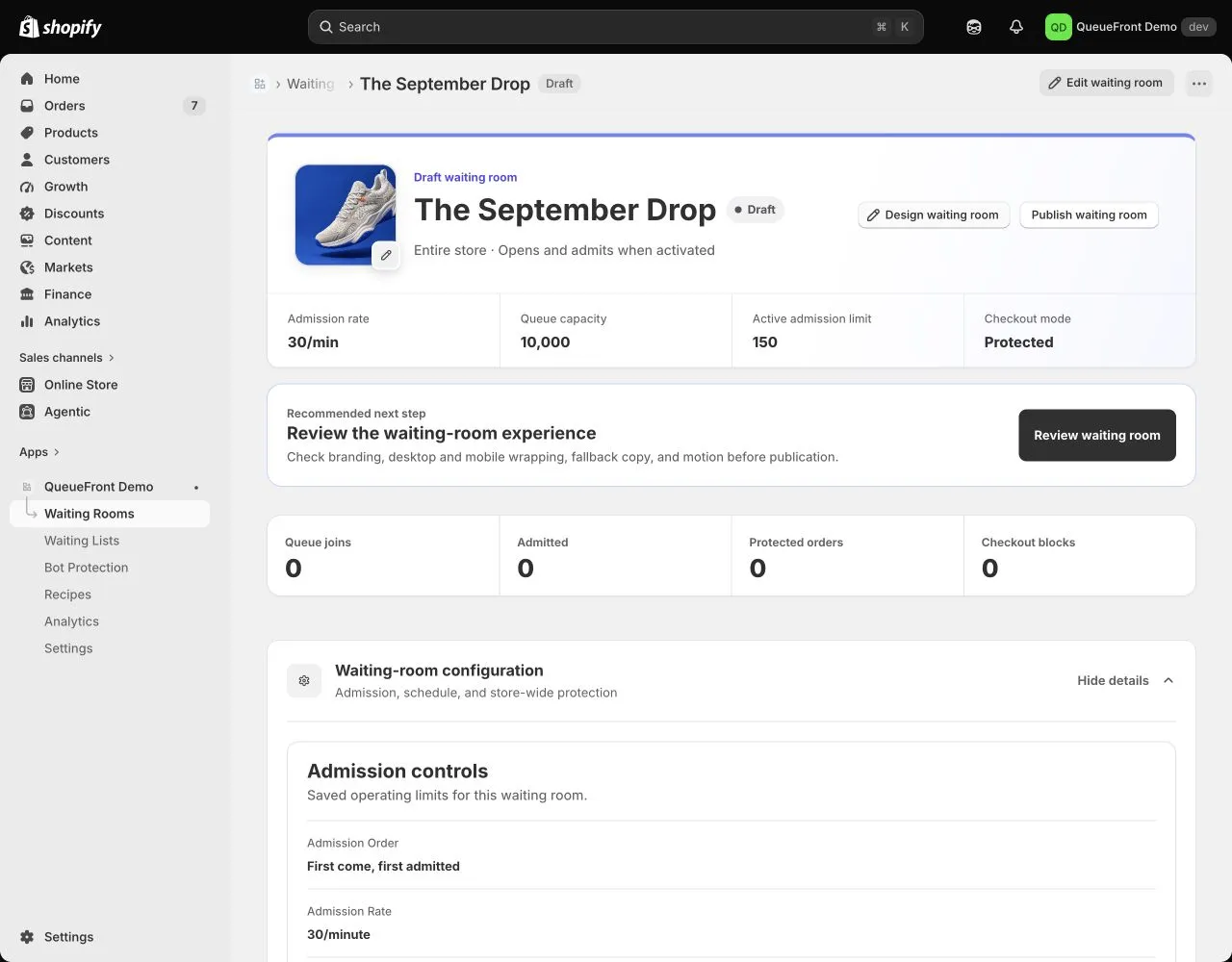Viewport: 1232px width, 962px height.
Task: Click the bottom Settings gear icon
Action: tap(27, 937)
